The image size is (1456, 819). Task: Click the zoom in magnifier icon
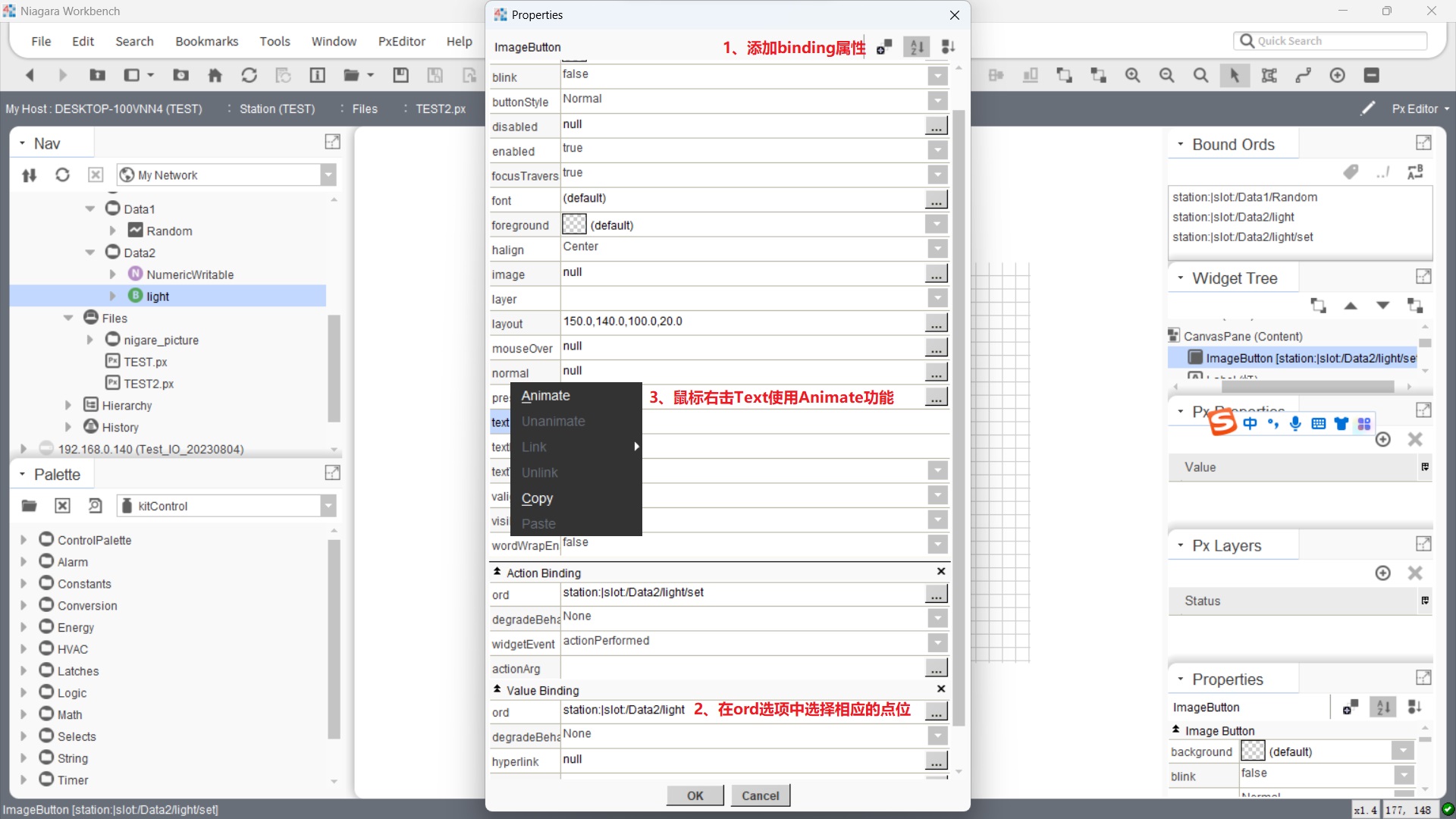pos(1132,75)
